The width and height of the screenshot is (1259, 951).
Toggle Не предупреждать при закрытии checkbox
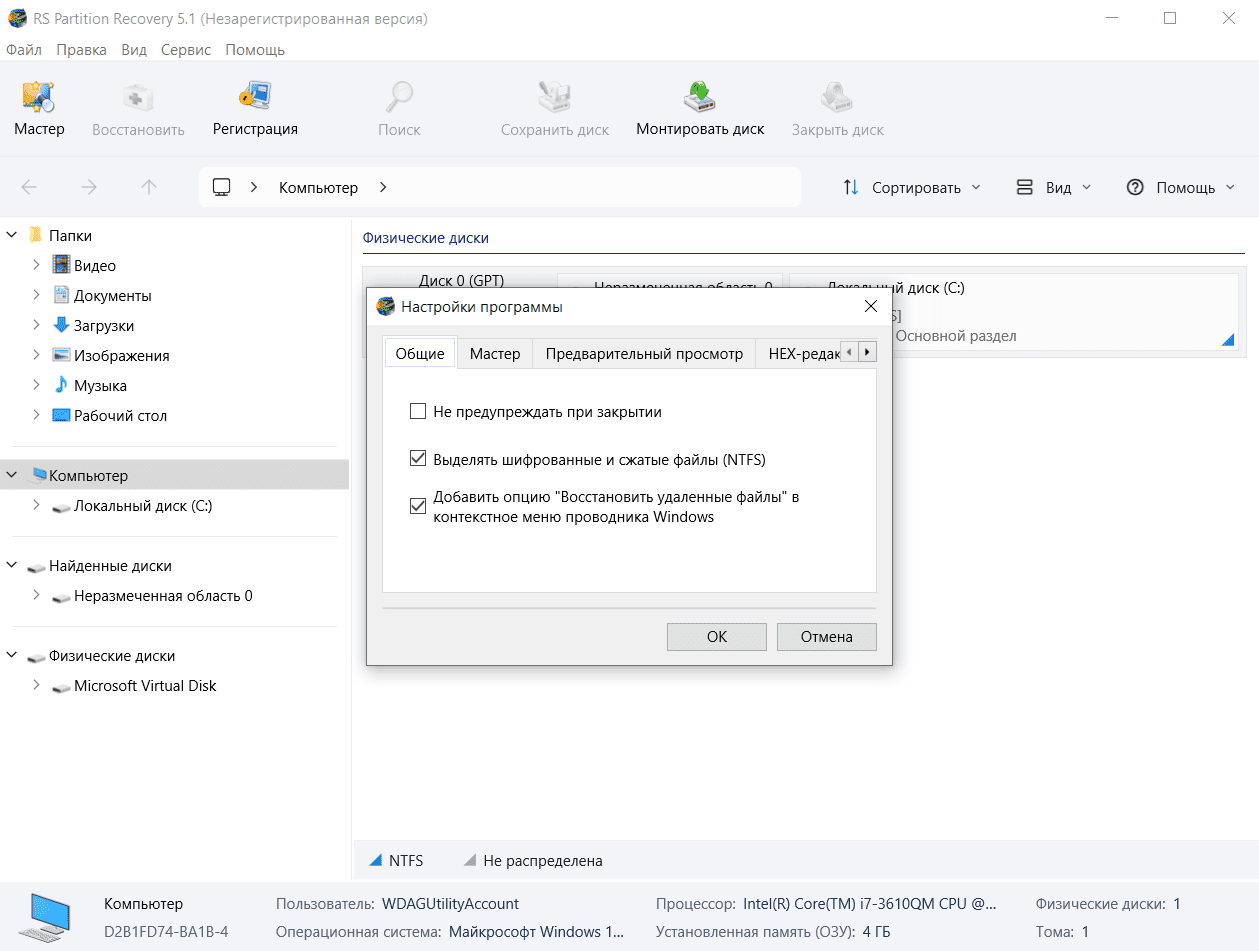tap(418, 411)
